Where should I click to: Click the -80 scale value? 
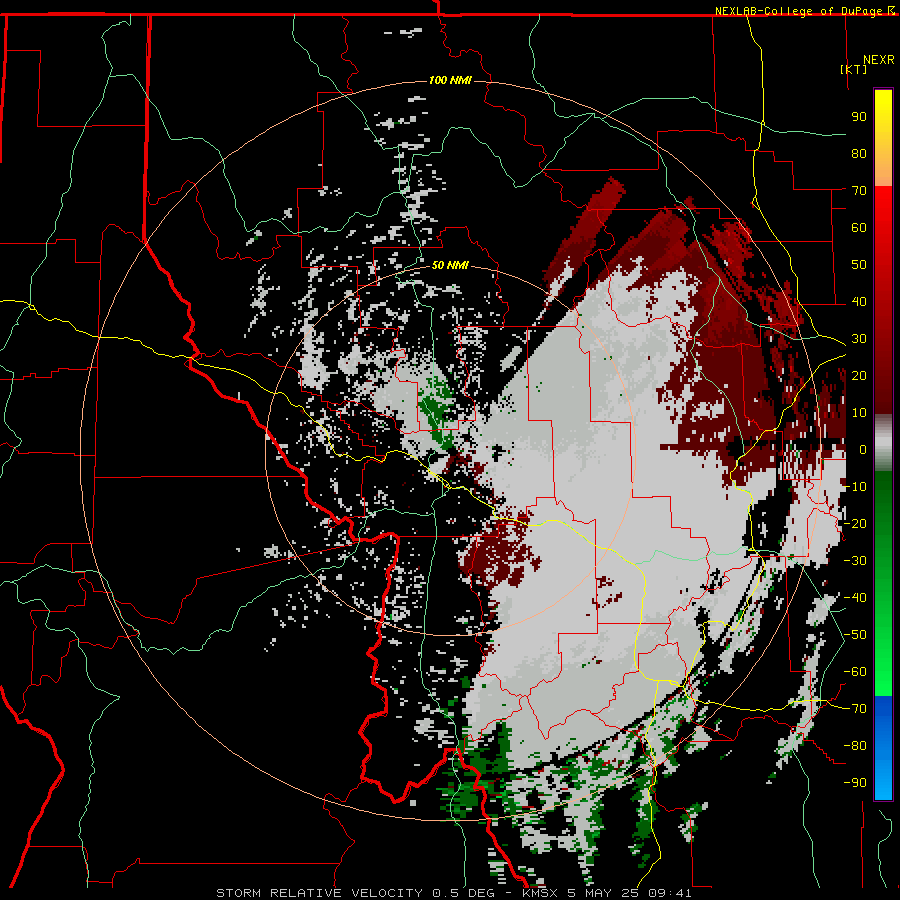(855, 746)
